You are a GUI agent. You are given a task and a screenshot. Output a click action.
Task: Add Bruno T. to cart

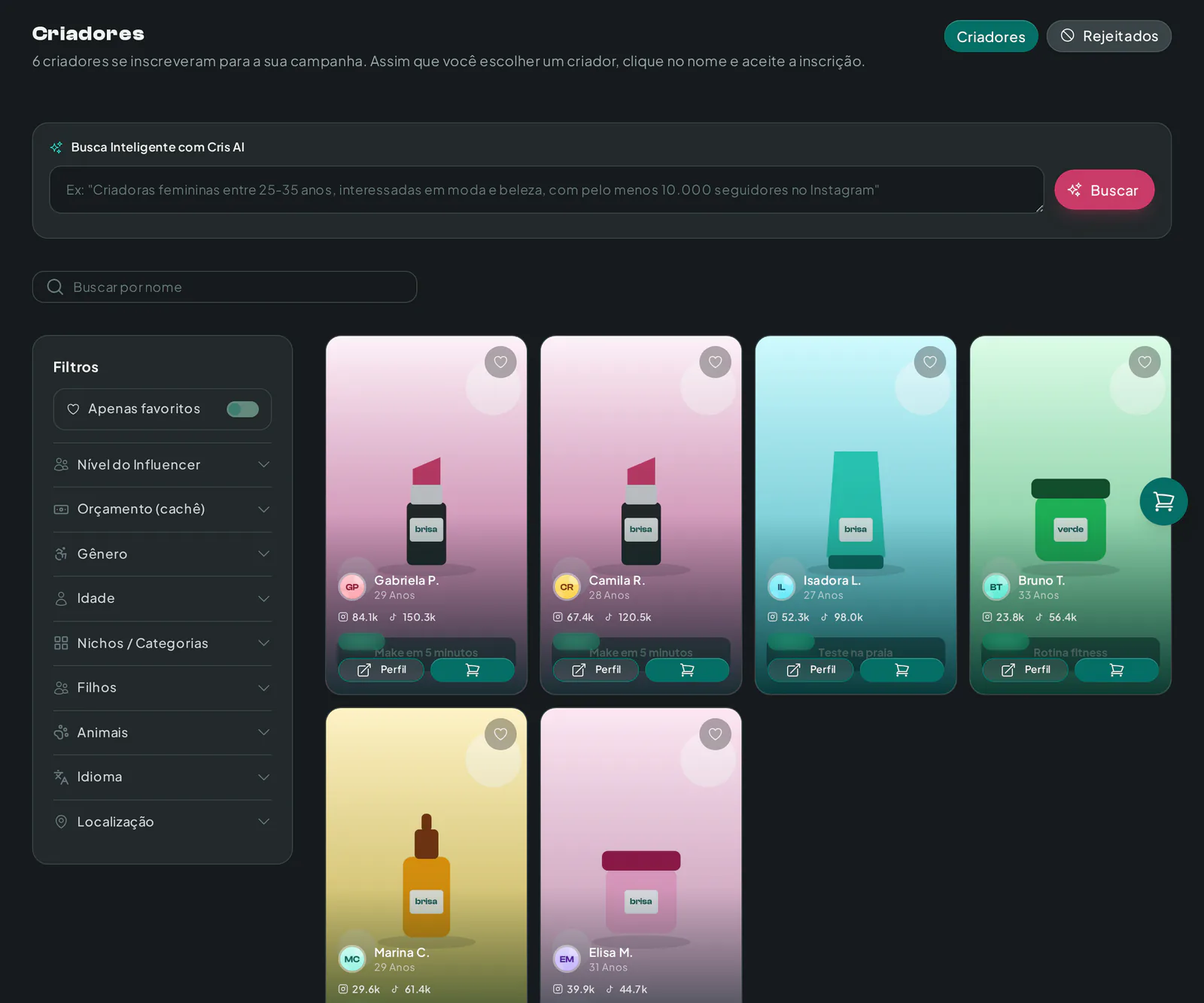coord(1117,670)
